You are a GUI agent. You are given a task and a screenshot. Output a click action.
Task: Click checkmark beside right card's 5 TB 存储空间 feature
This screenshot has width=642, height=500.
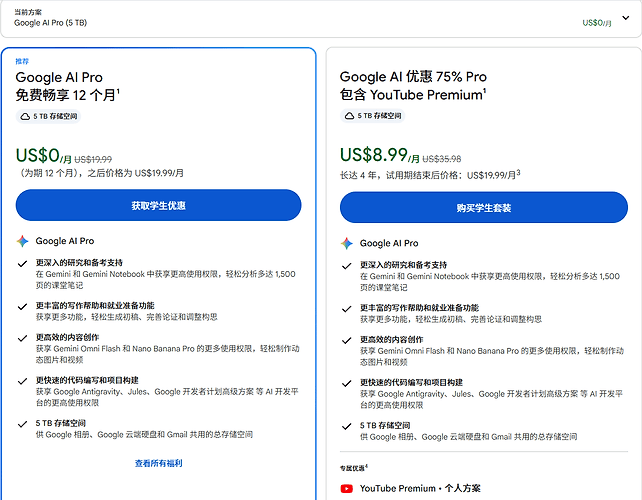coord(346,426)
